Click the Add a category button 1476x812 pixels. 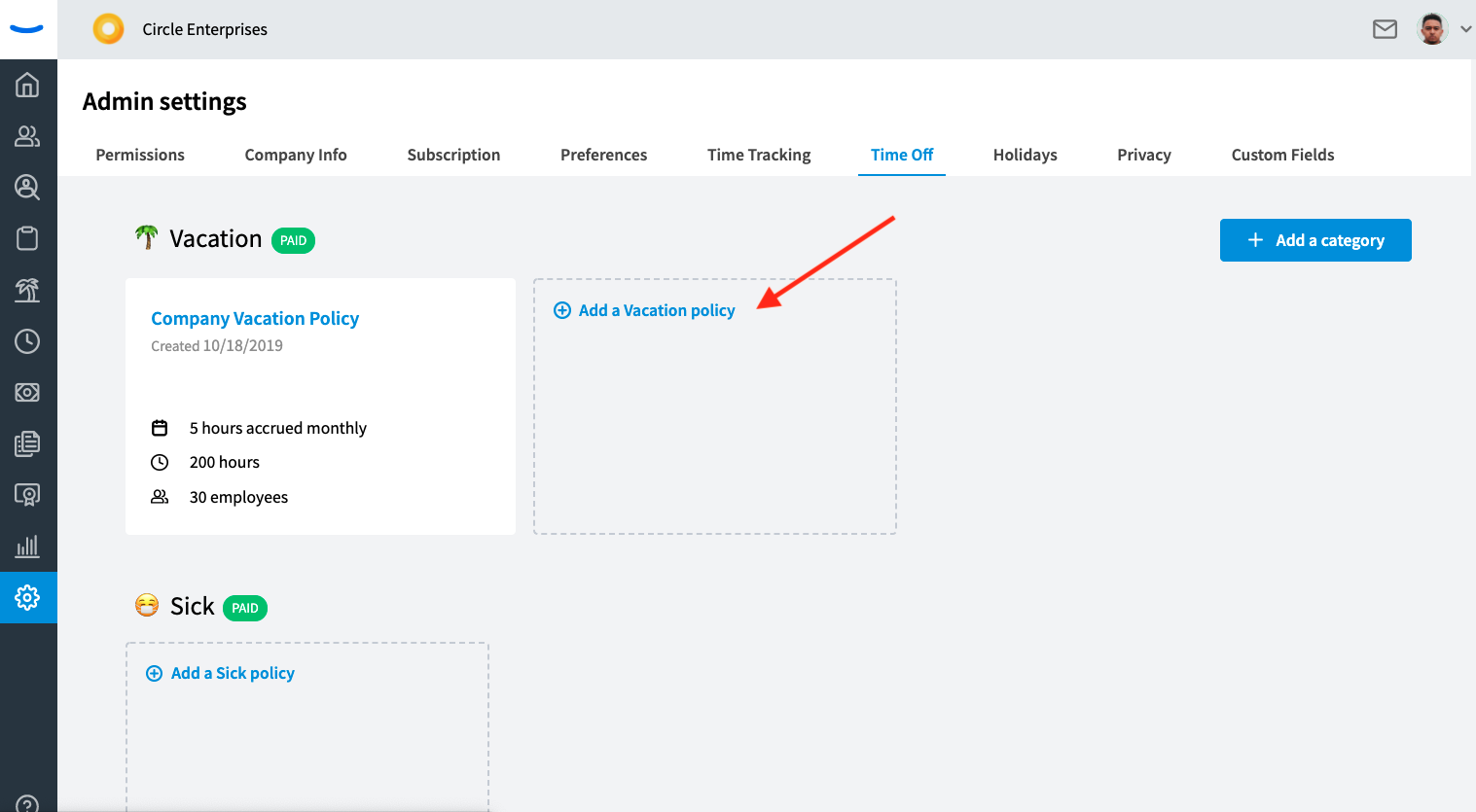pyautogui.click(x=1315, y=240)
